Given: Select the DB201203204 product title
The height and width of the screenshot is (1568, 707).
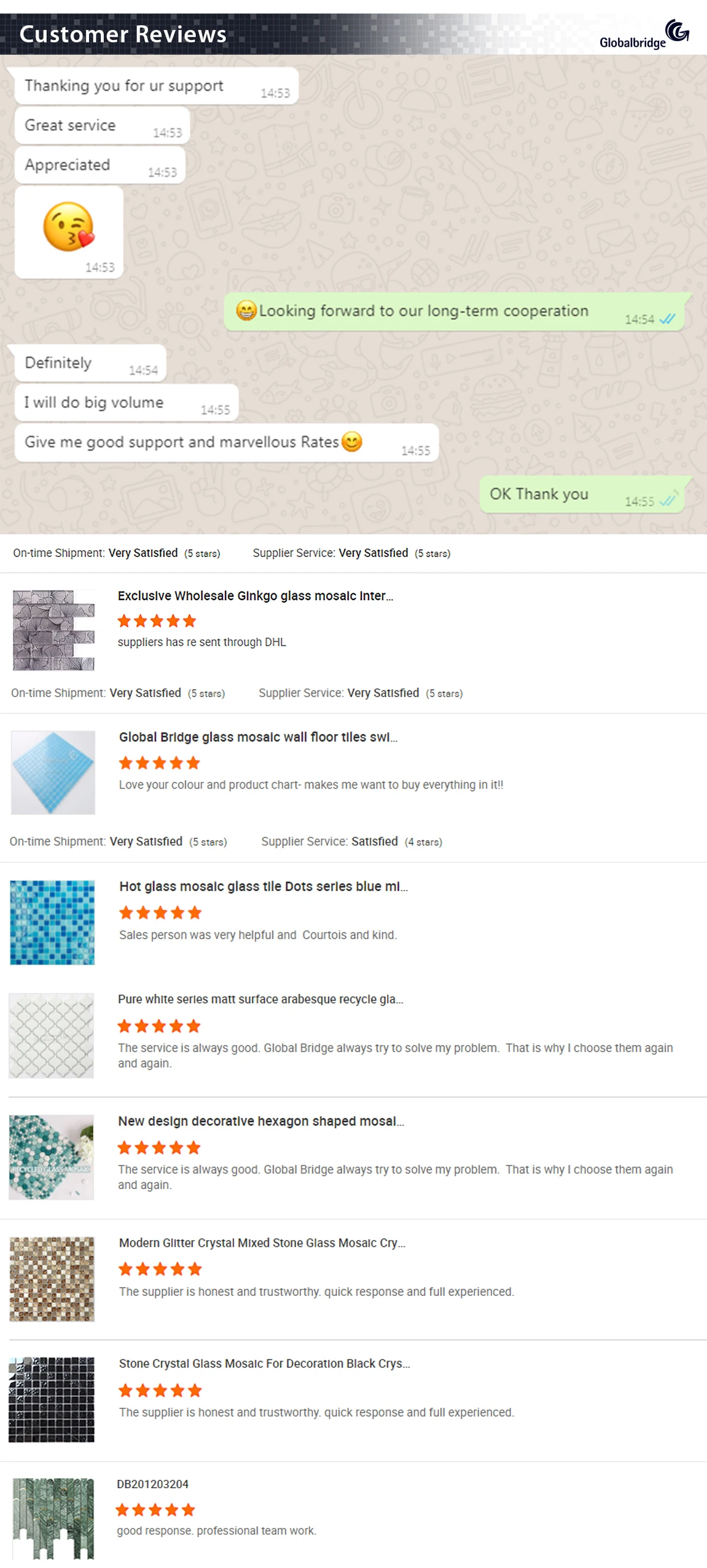Looking at the screenshot, I should tap(152, 1484).
